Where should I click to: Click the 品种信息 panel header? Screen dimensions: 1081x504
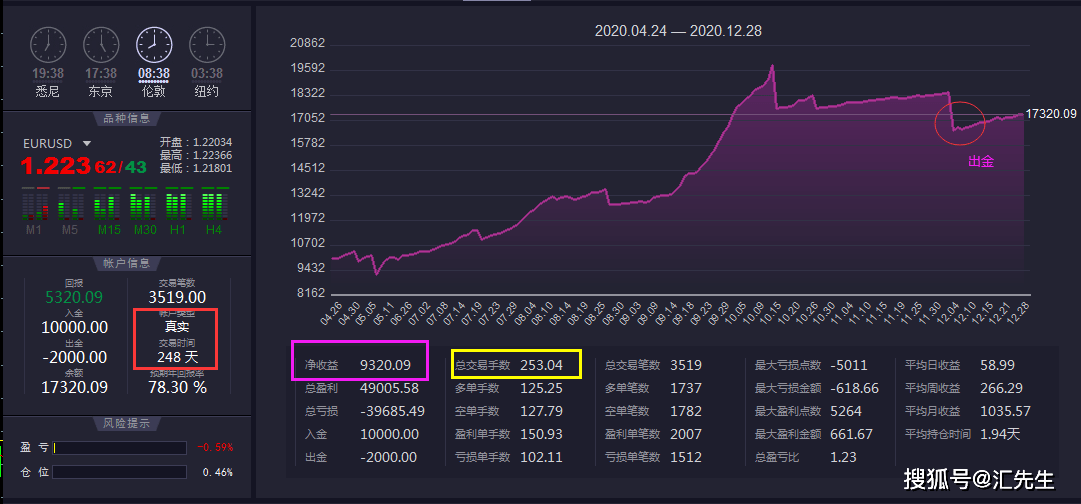pos(127,119)
